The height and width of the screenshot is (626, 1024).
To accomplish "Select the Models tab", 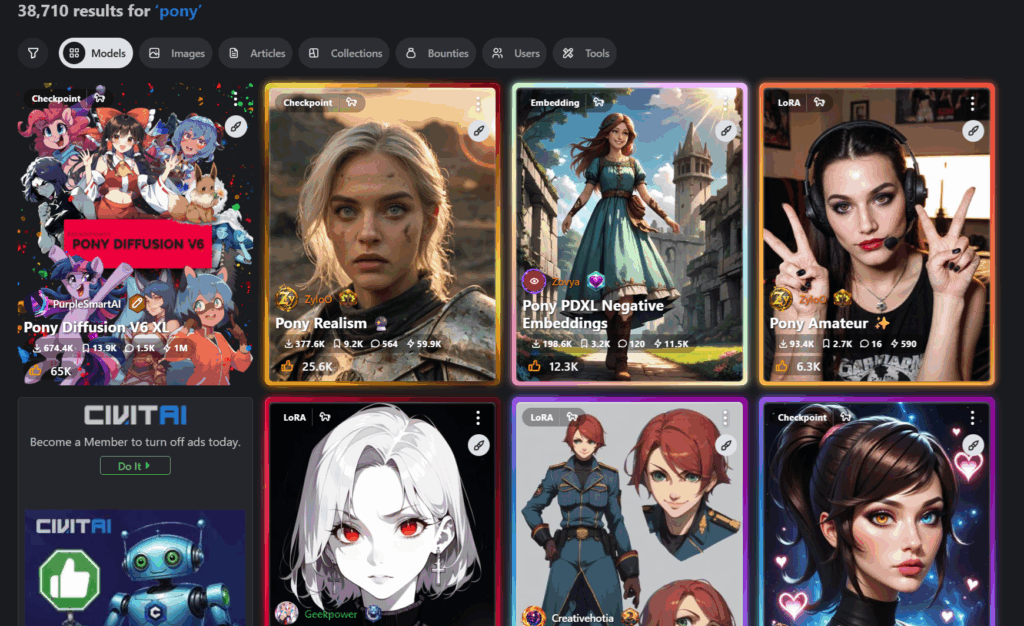I will (x=96, y=53).
